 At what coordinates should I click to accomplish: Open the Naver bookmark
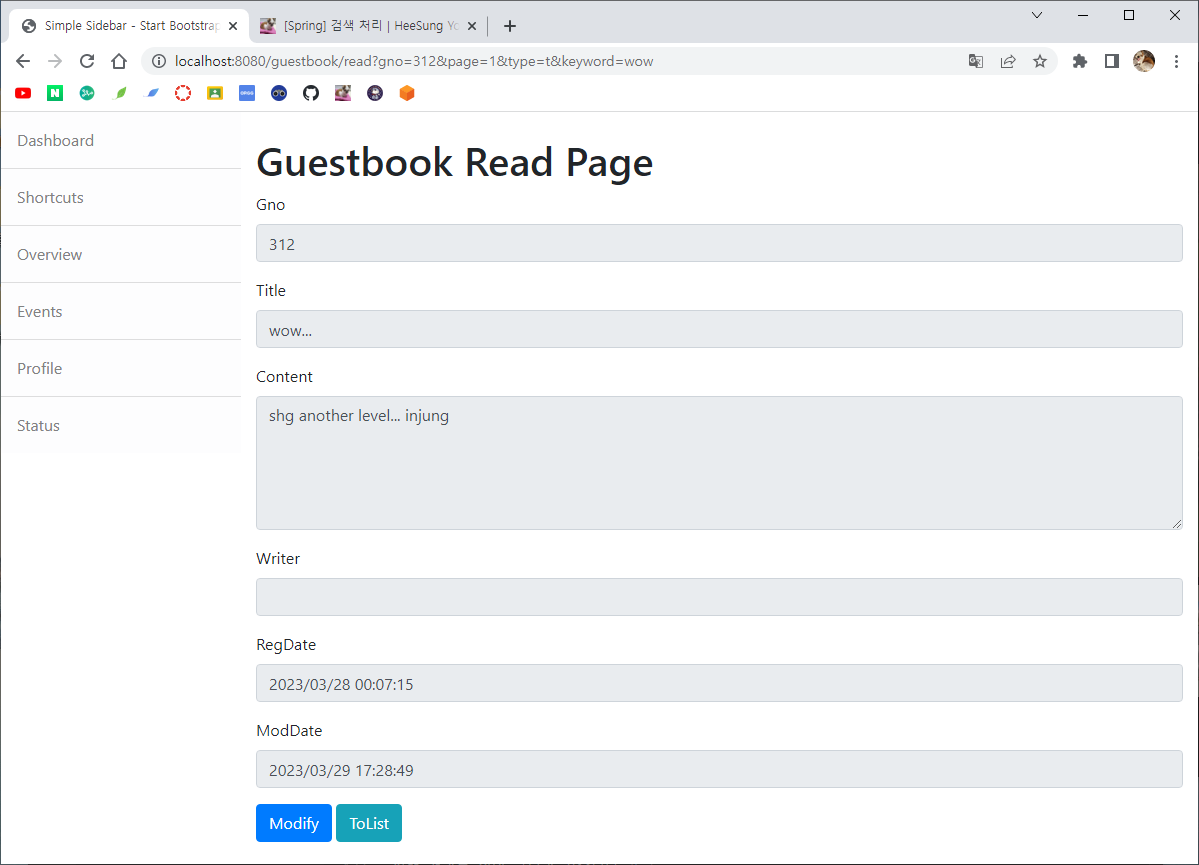(x=55, y=93)
